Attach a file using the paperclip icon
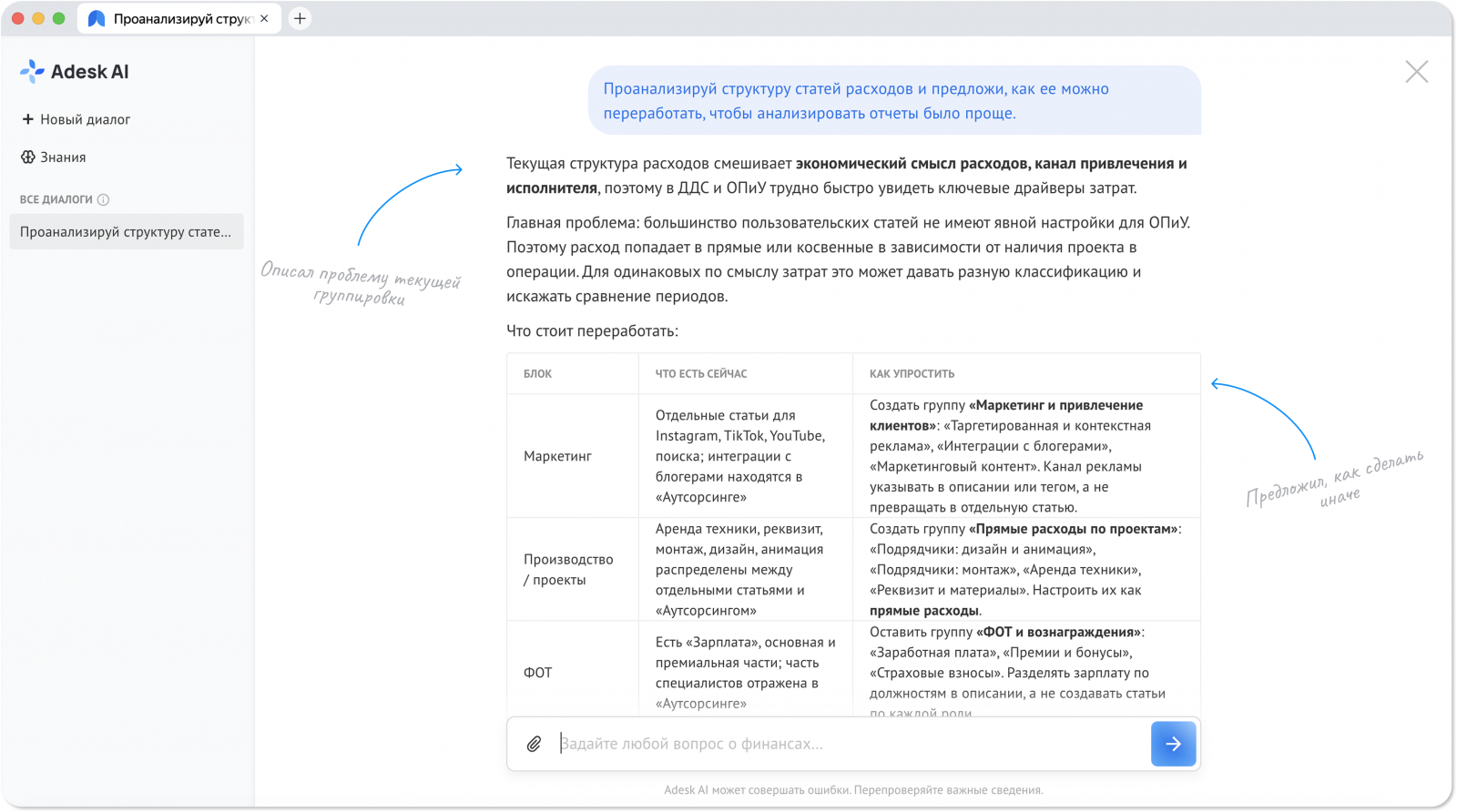The image size is (1457, 812). (x=535, y=744)
